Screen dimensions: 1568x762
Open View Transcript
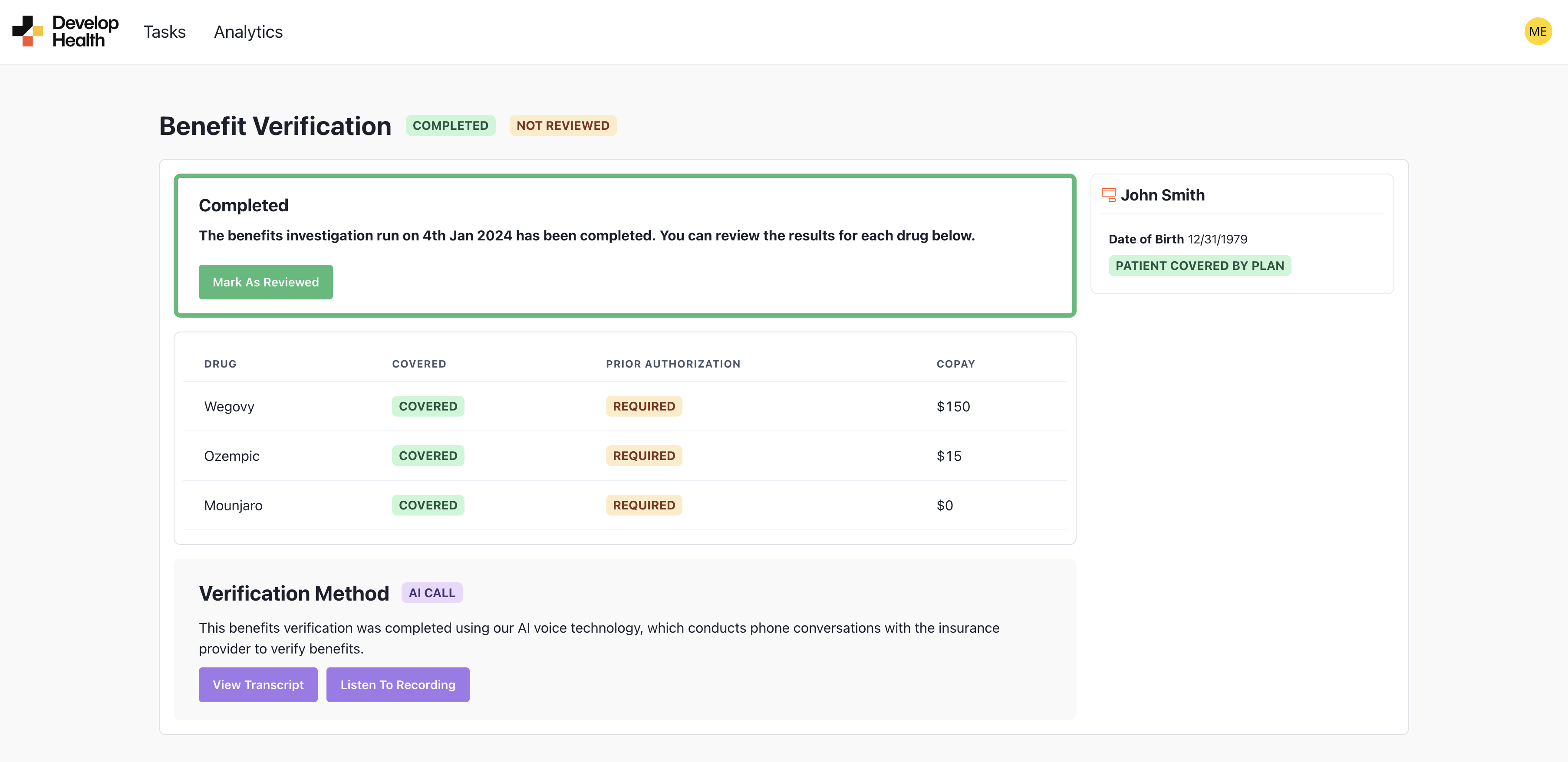(258, 685)
